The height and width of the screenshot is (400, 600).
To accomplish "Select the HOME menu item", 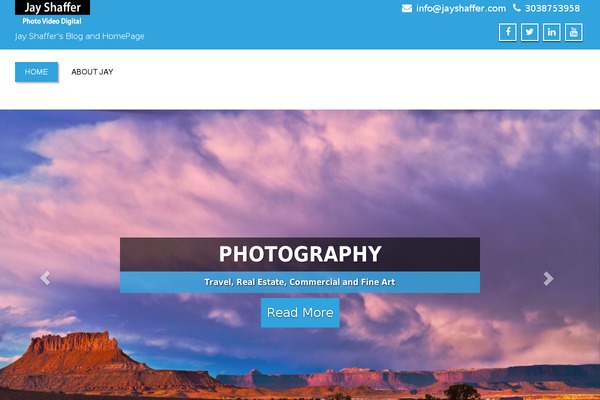I will coord(36,72).
